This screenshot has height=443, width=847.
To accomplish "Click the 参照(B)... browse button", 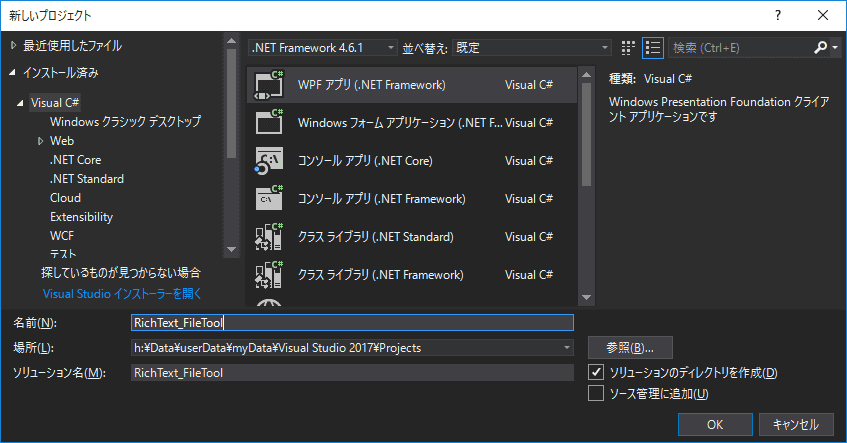I will (630, 347).
